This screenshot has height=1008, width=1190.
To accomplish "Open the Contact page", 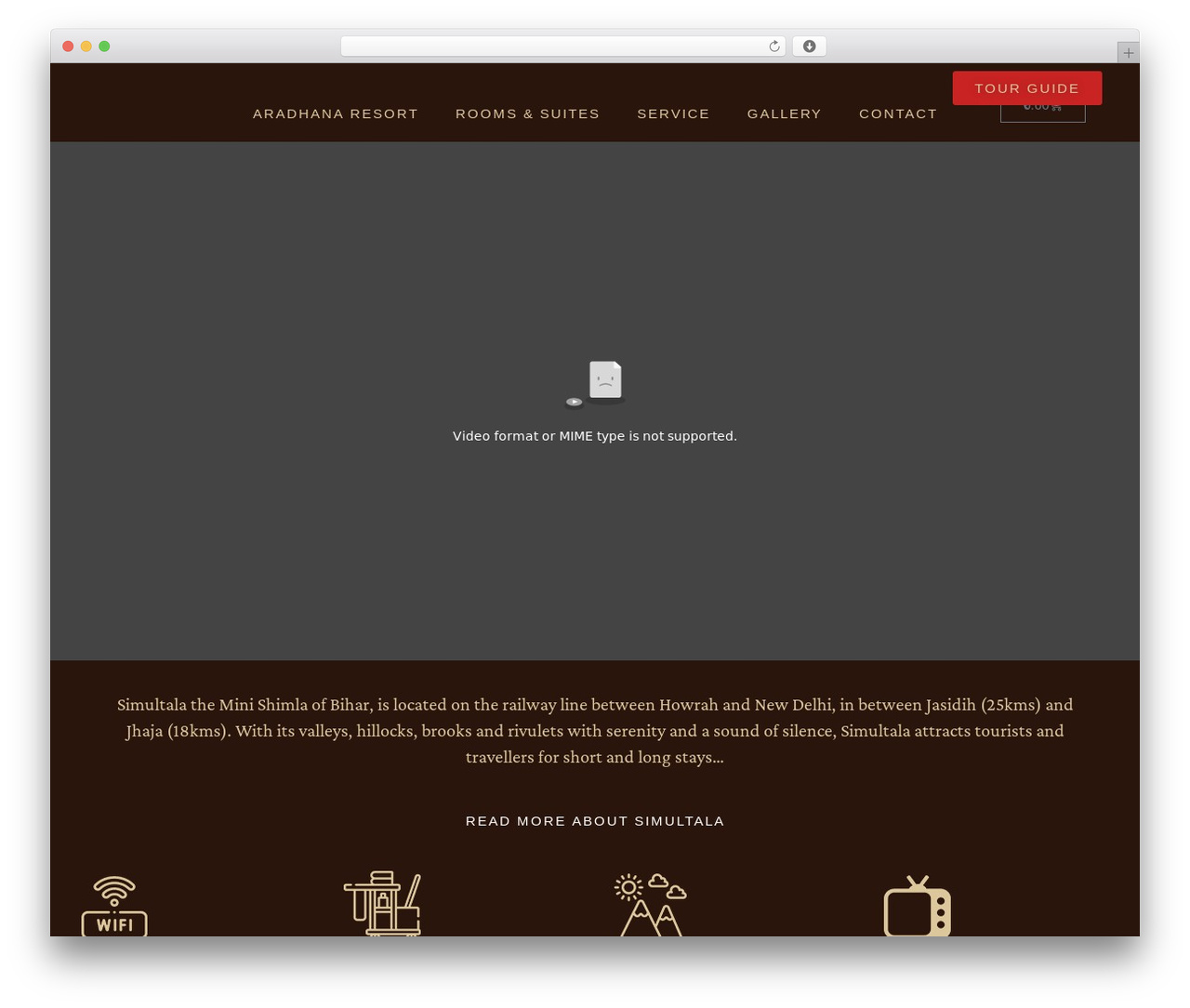I will 898,113.
